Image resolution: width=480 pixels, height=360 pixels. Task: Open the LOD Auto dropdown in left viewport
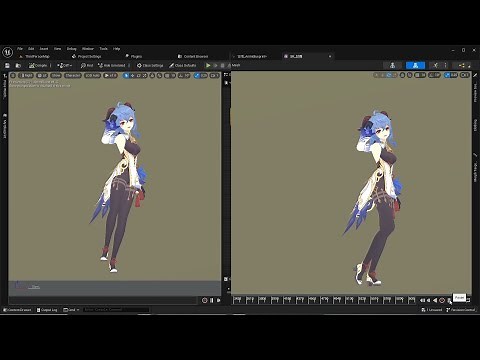tap(92, 76)
